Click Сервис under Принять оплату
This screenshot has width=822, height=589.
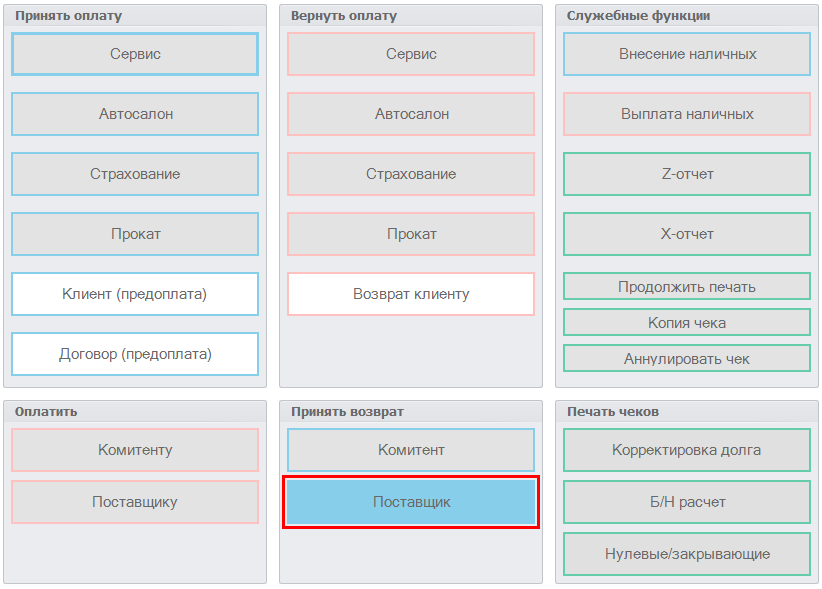[135, 54]
